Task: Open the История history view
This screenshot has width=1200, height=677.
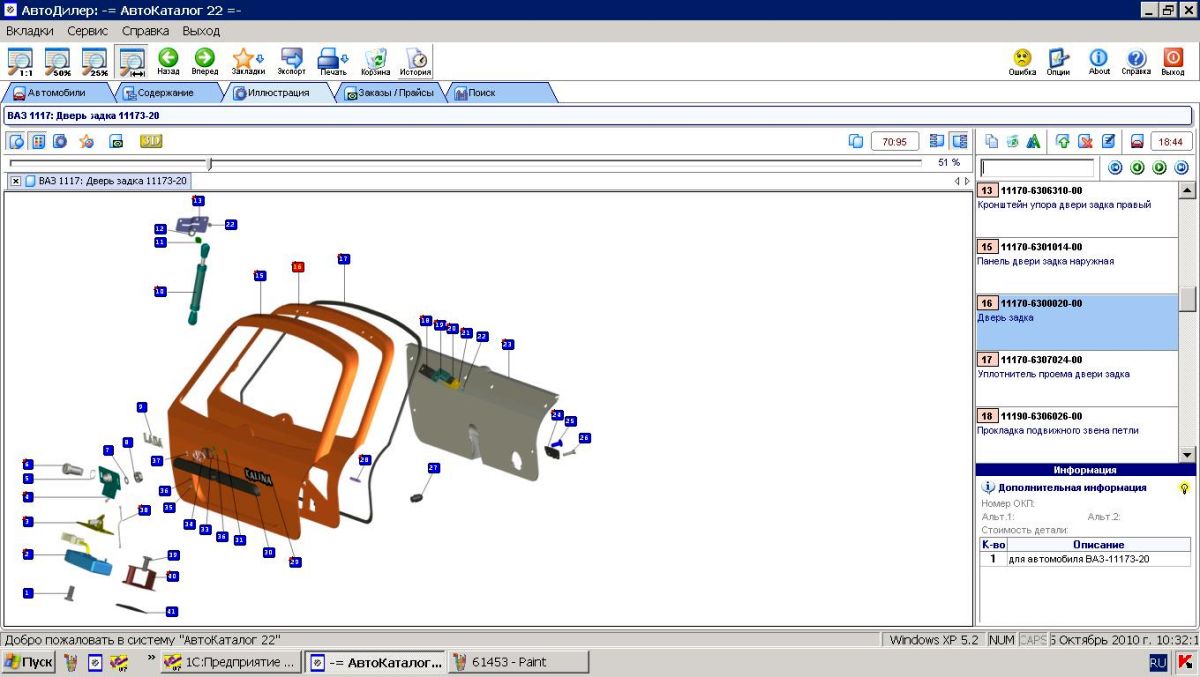Action: pos(415,62)
